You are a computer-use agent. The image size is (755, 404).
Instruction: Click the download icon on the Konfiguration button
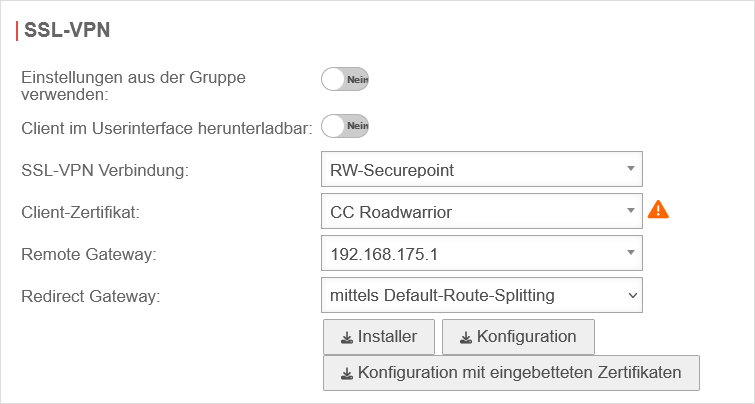(466, 337)
